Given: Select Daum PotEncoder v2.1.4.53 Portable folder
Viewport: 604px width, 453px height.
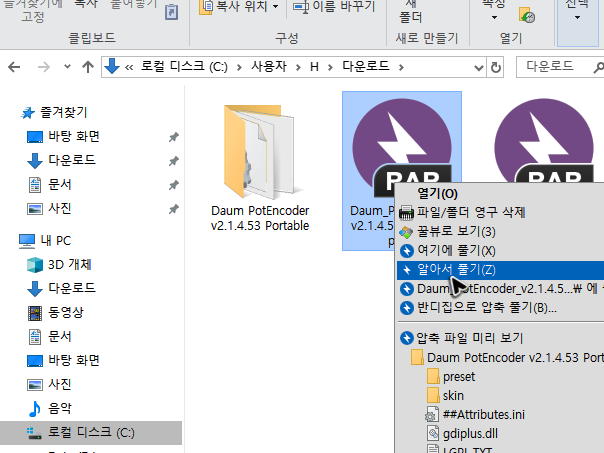Looking at the screenshot, I should 260,168.
